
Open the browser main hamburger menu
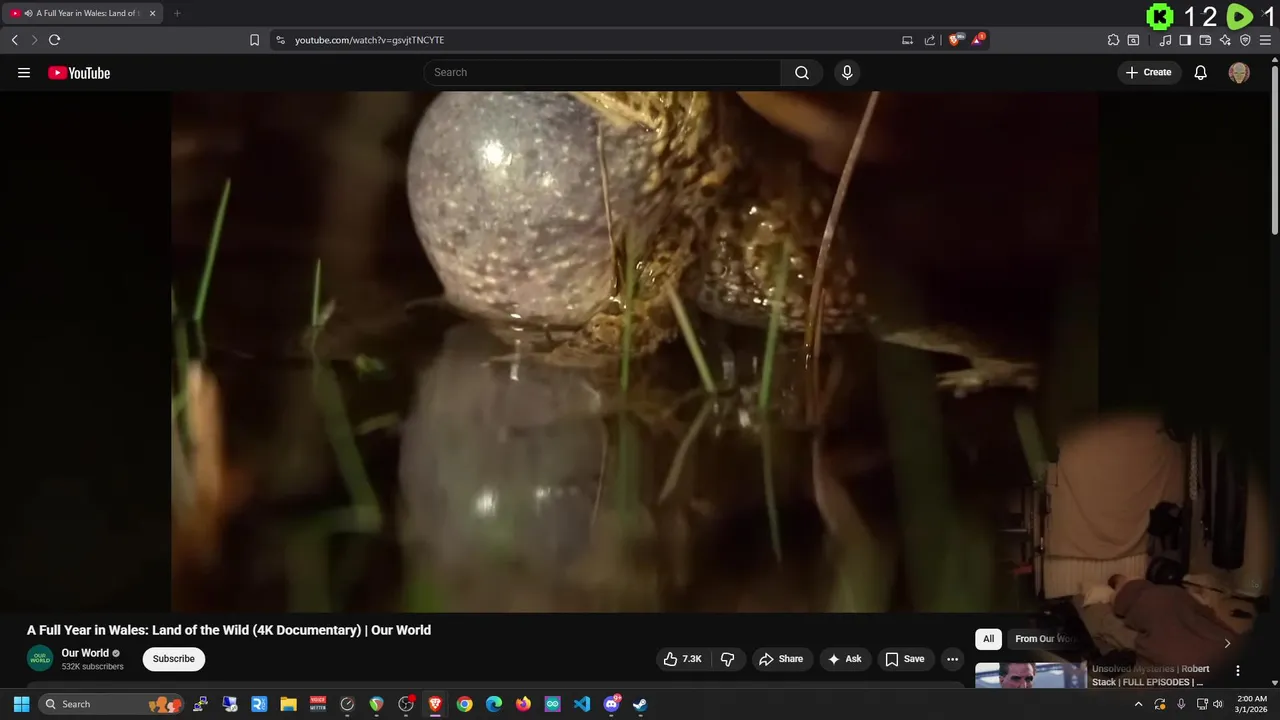click(x=1265, y=40)
